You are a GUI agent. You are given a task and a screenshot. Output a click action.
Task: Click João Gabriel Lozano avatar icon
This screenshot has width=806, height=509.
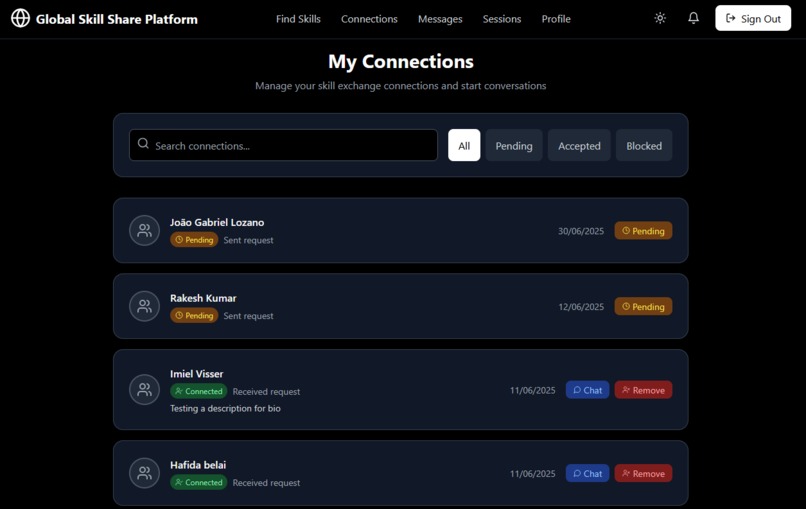point(144,230)
